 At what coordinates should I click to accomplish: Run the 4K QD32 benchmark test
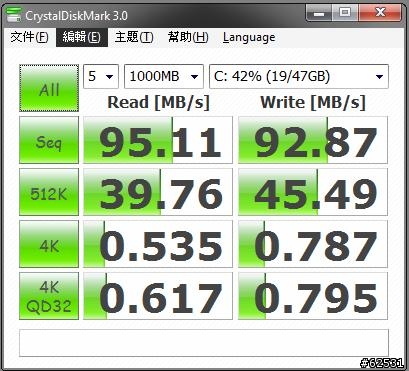pos(49,296)
